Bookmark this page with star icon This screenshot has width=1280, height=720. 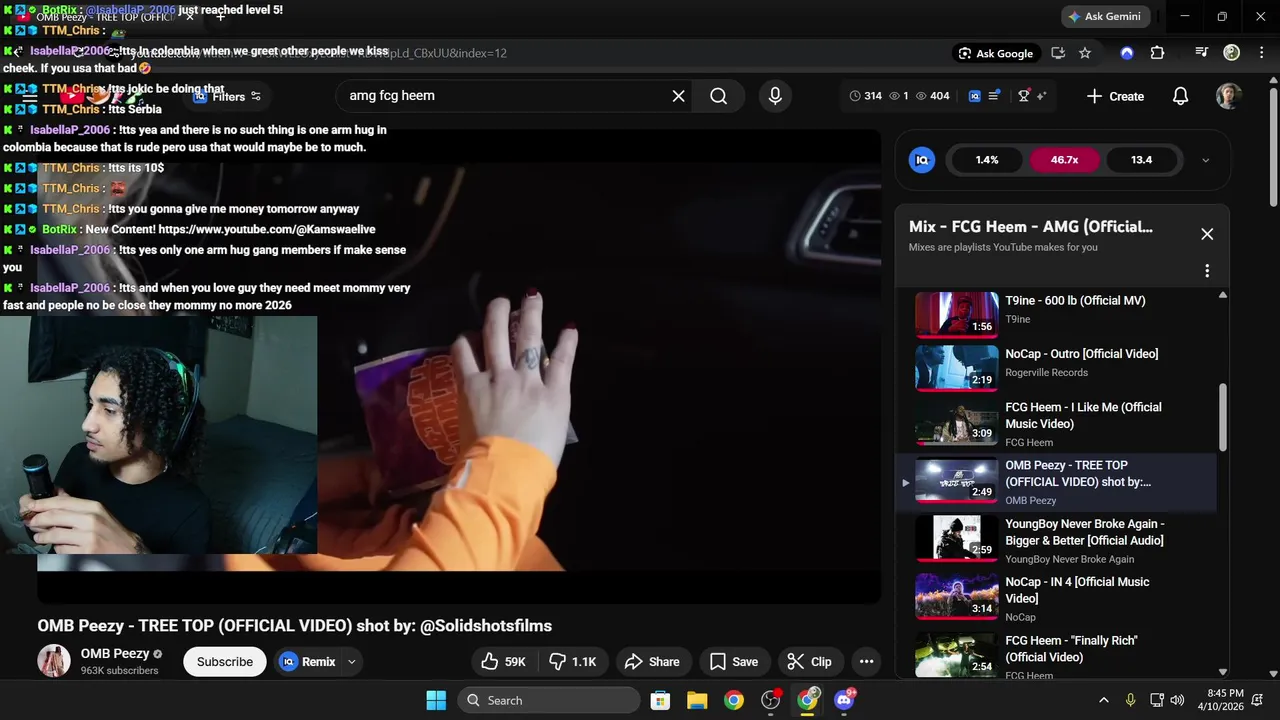click(1085, 53)
